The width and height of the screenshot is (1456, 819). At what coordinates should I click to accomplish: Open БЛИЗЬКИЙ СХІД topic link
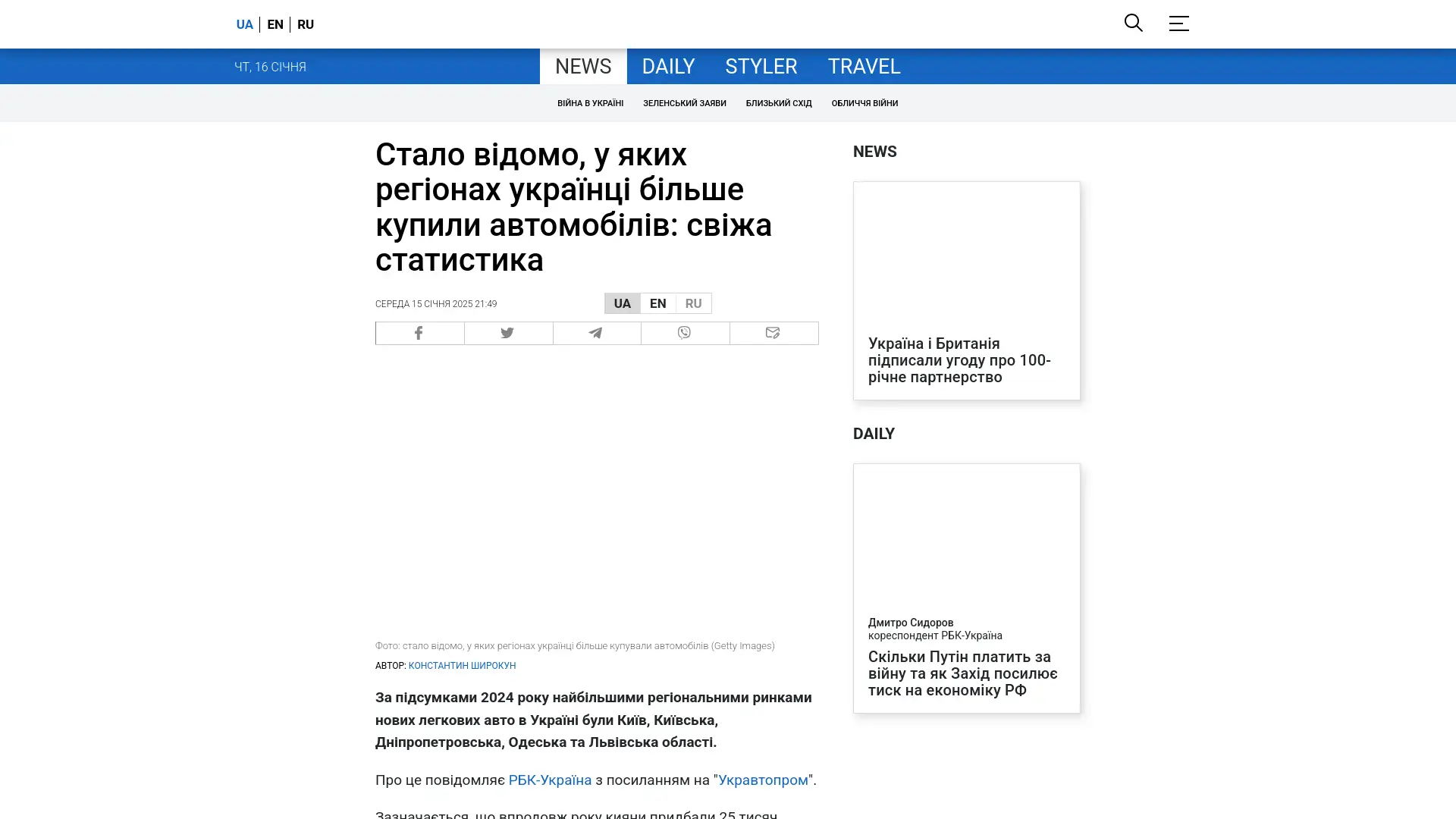778,103
